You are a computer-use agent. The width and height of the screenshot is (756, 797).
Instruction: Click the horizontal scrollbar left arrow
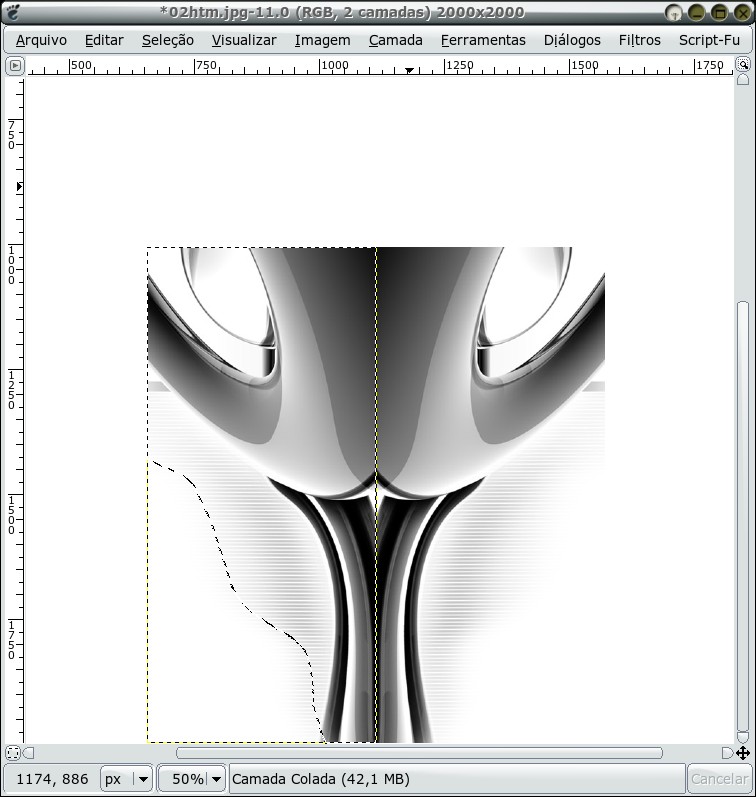28,753
